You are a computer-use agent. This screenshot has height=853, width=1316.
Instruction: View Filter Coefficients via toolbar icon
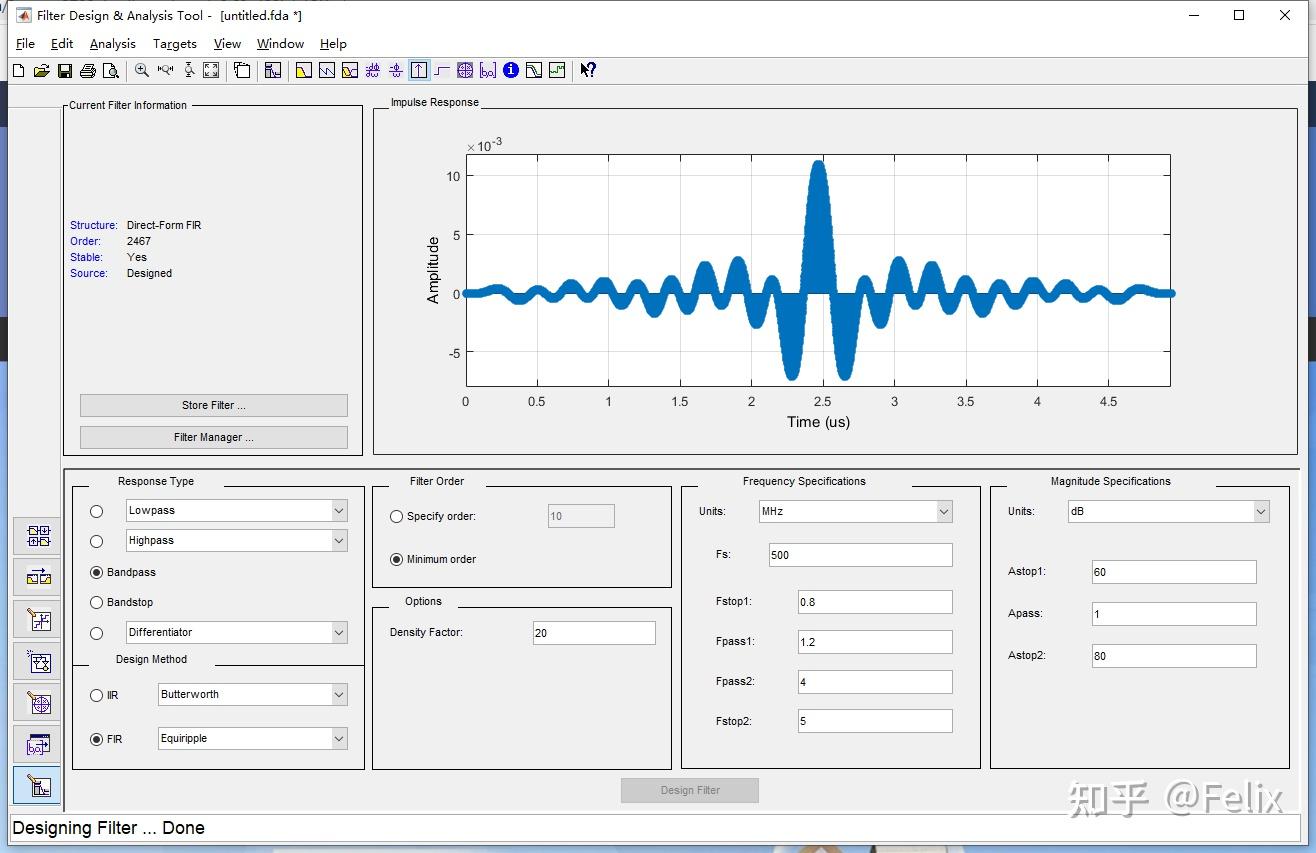[x=488, y=70]
